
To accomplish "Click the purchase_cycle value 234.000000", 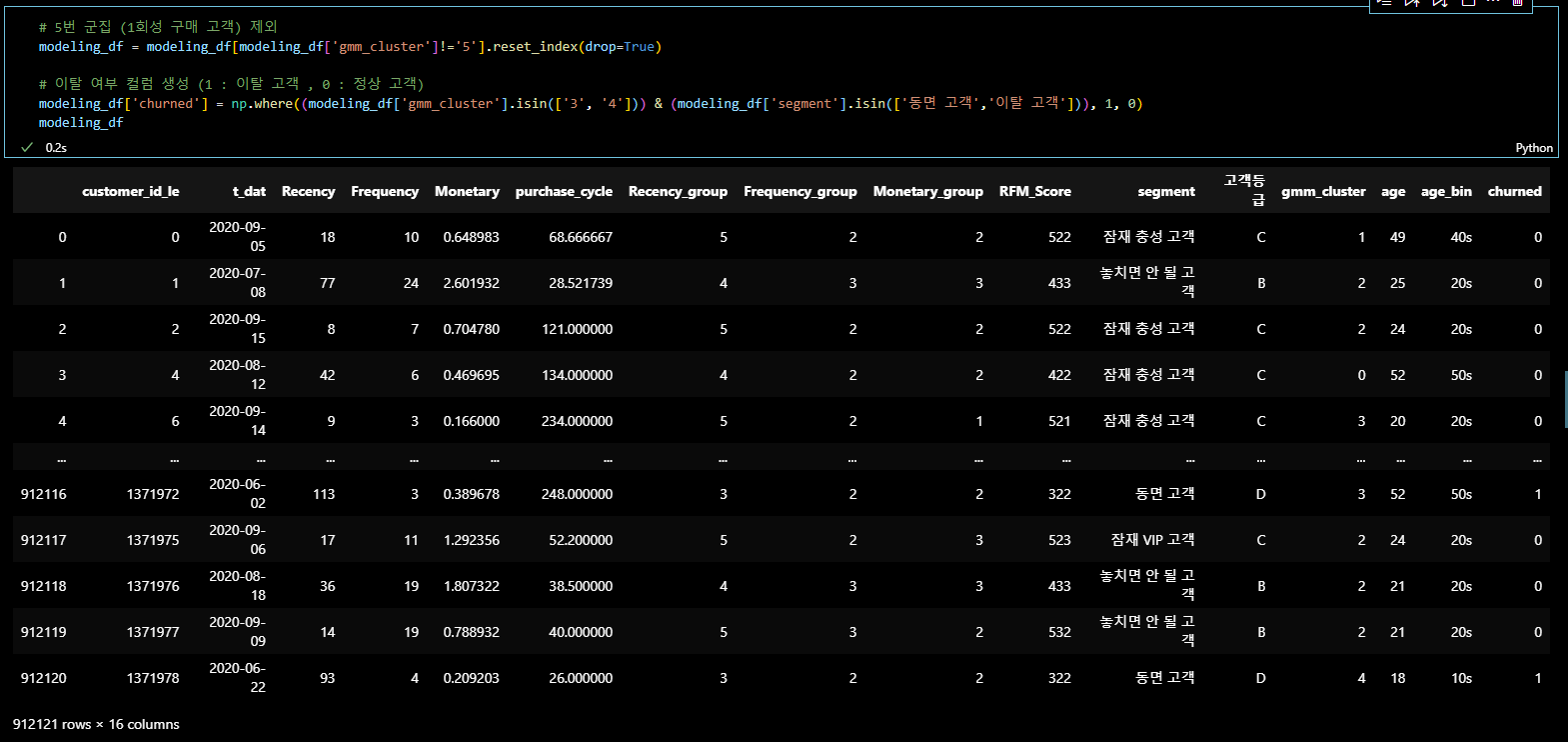I will coord(577,421).
